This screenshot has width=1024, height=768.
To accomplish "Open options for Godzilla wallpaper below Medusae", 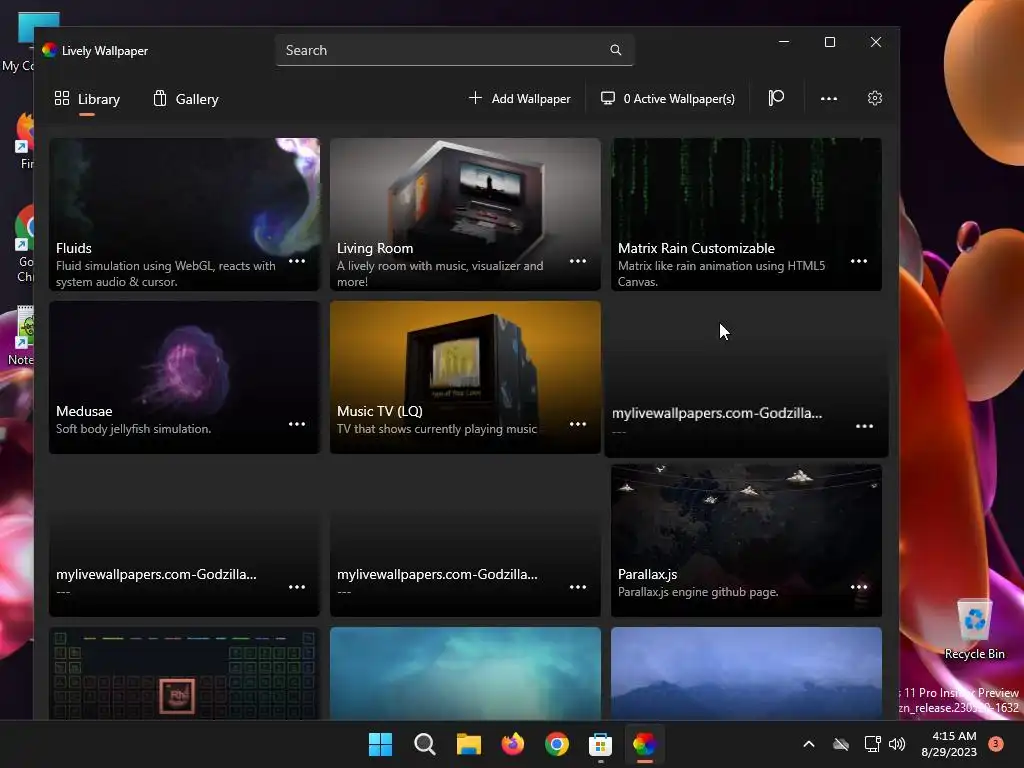I will point(297,587).
